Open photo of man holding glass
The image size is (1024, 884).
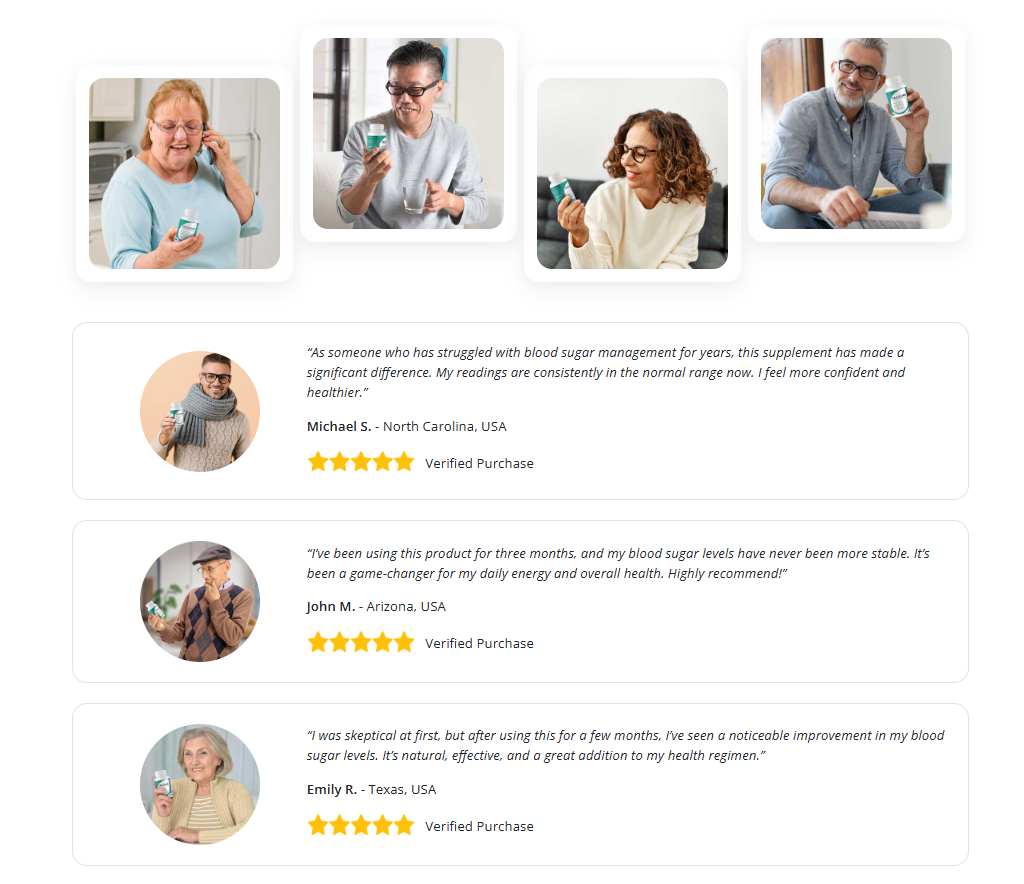(x=408, y=133)
